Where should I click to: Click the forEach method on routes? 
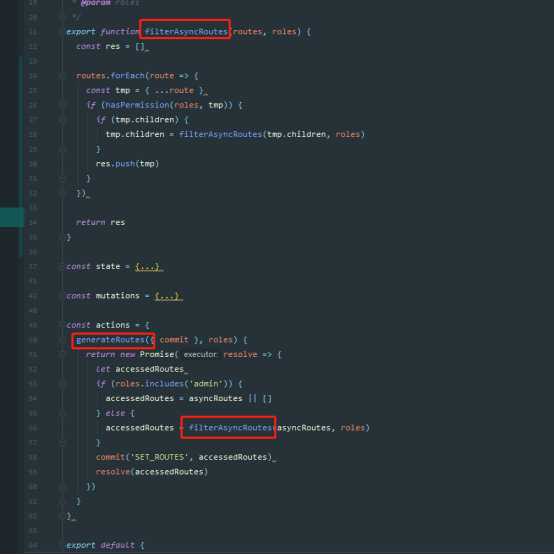pyautogui.click(x=127, y=76)
